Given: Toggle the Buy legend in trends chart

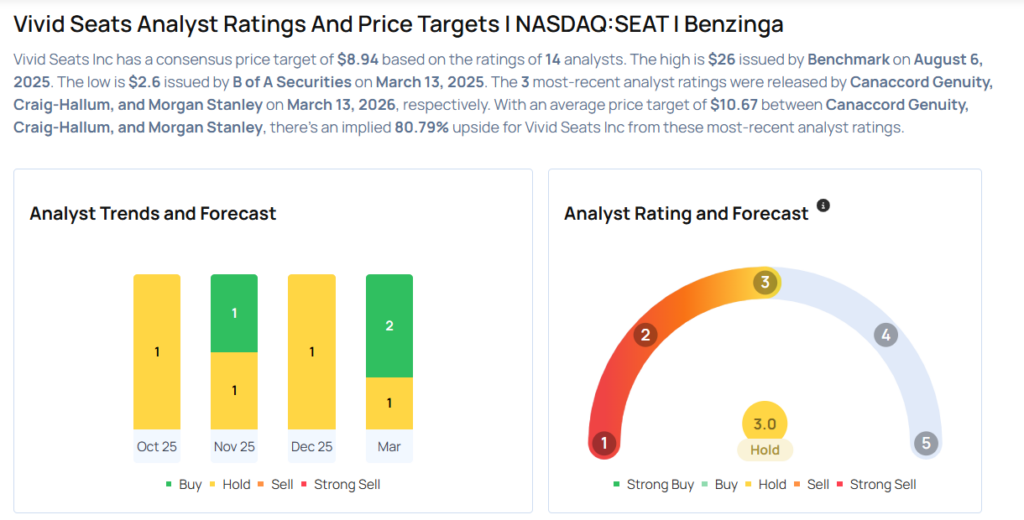Looking at the screenshot, I should [x=182, y=484].
